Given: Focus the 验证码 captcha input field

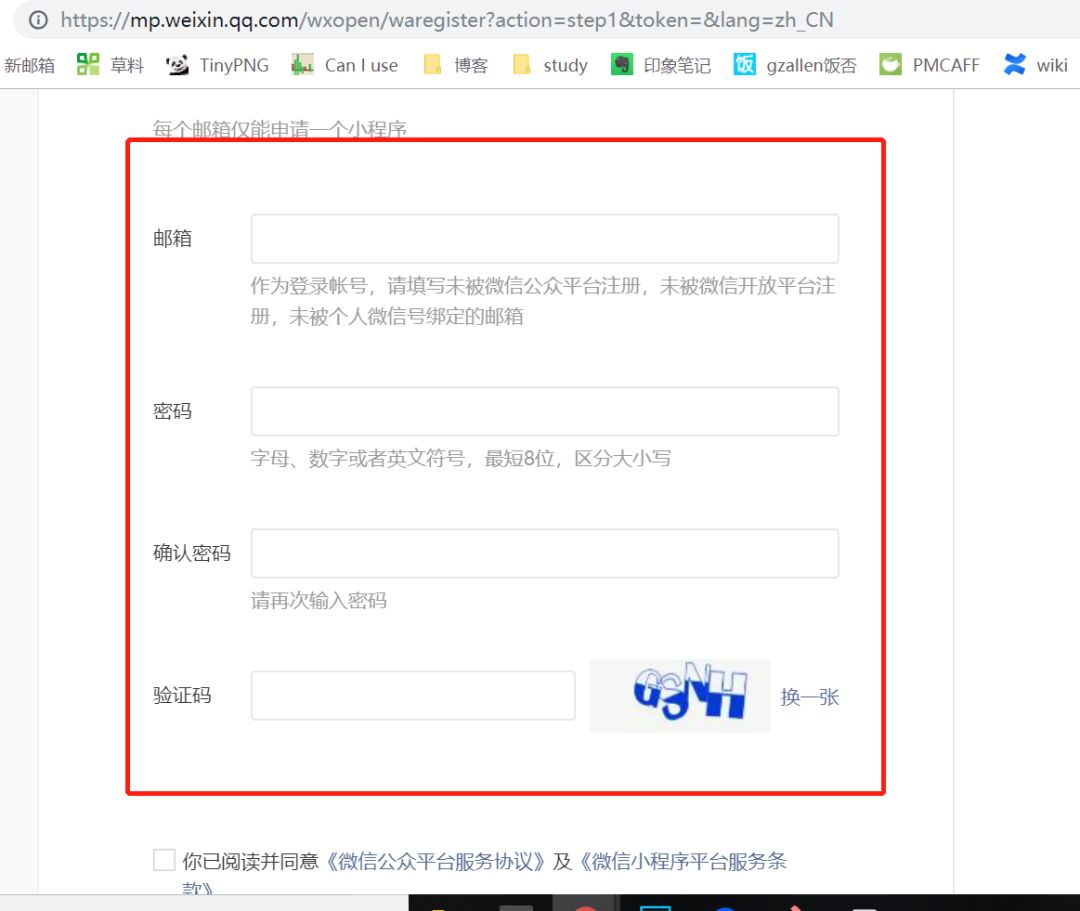Looking at the screenshot, I should [413, 695].
